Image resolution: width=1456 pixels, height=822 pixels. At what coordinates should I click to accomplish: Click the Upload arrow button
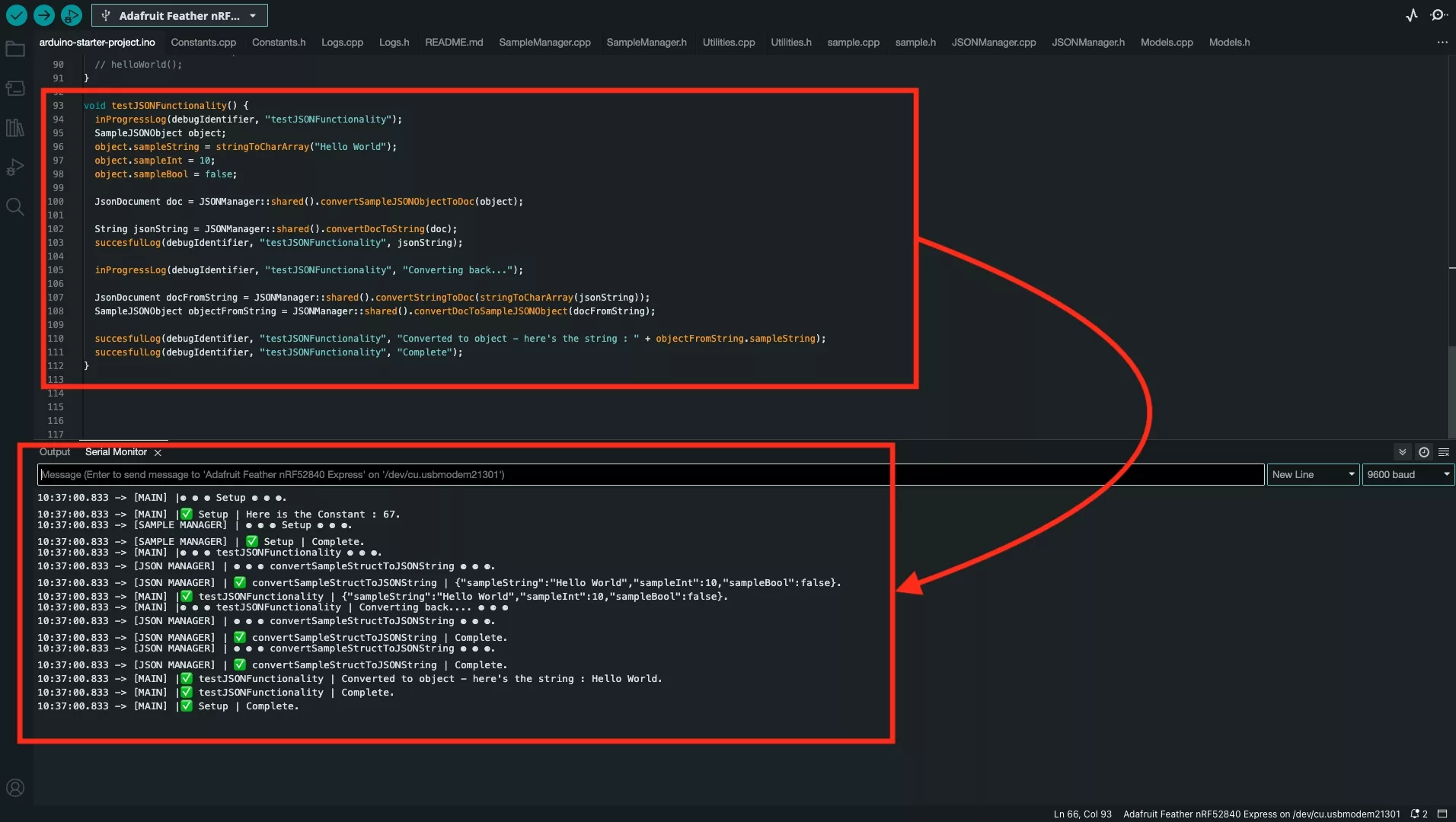coord(44,15)
